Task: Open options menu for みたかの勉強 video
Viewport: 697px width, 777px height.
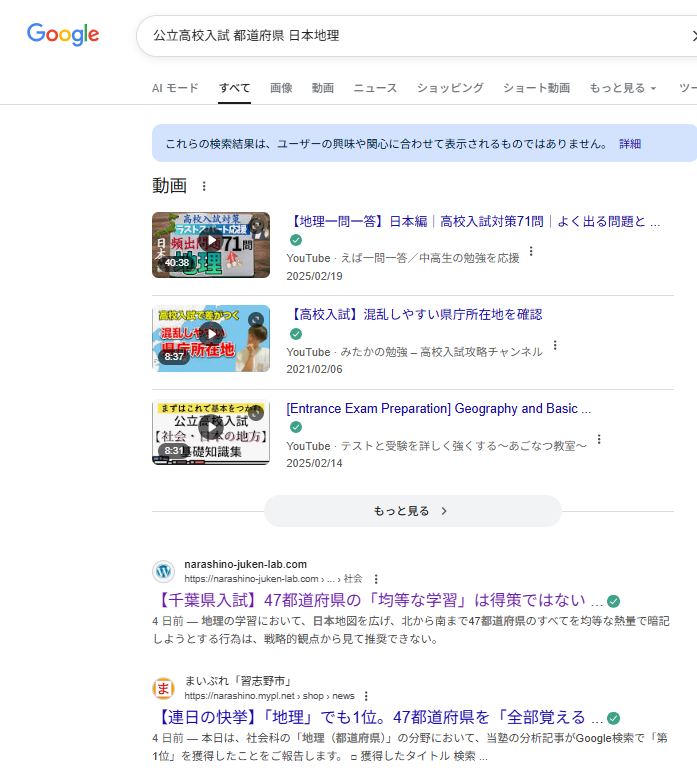Action: (x=555, y=346)
